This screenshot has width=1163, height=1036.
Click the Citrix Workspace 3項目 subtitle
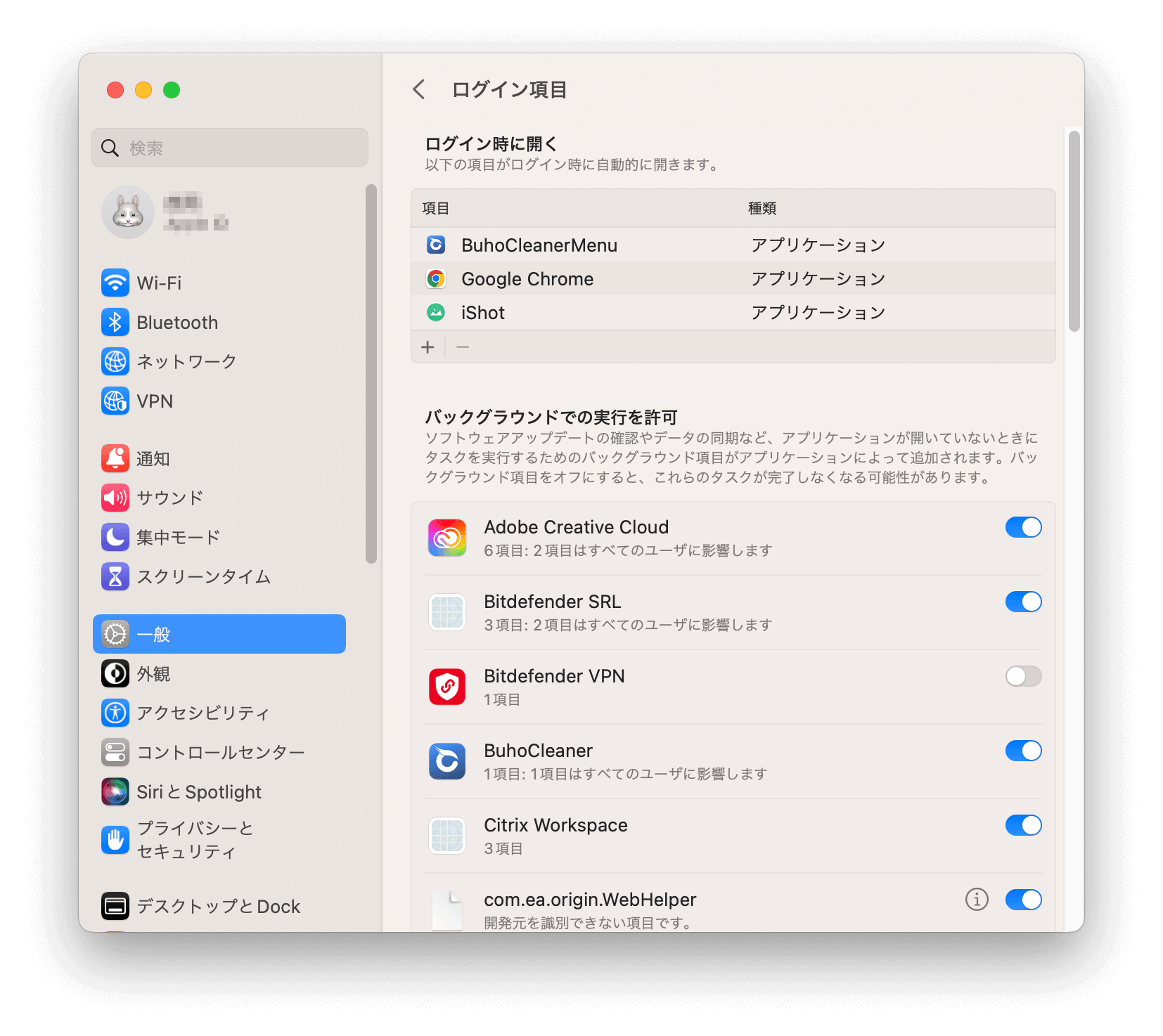pos(503,848)
